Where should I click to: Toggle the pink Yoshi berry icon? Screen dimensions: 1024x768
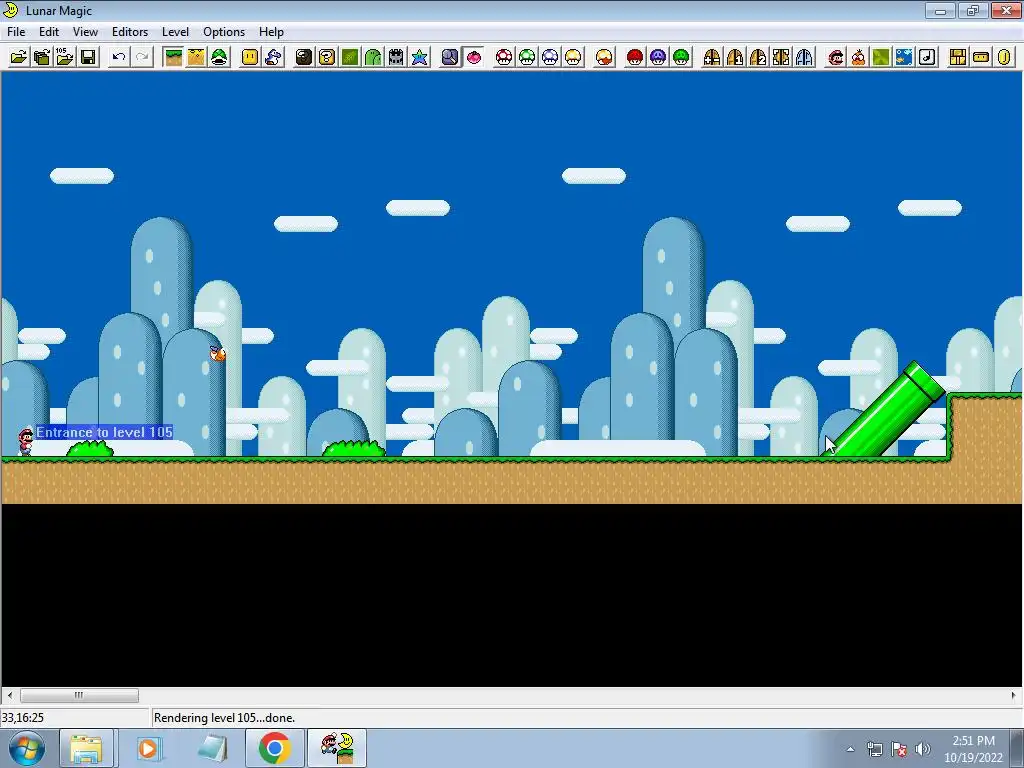click(x=473, y=57)
